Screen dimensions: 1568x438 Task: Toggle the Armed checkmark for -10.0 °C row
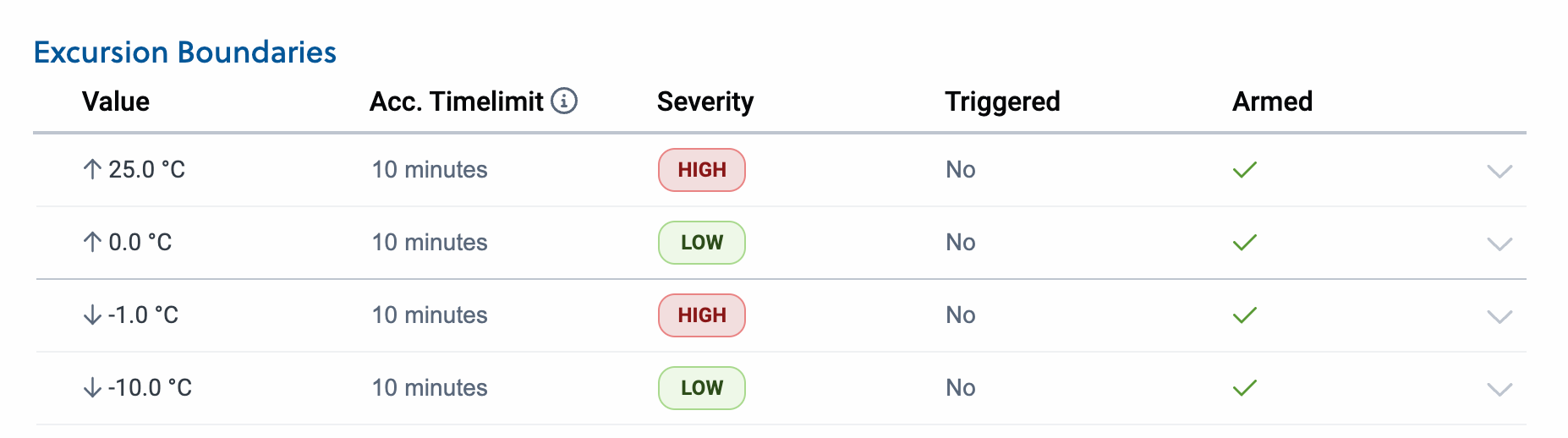pyautogui.click(x=1245, y=388)
